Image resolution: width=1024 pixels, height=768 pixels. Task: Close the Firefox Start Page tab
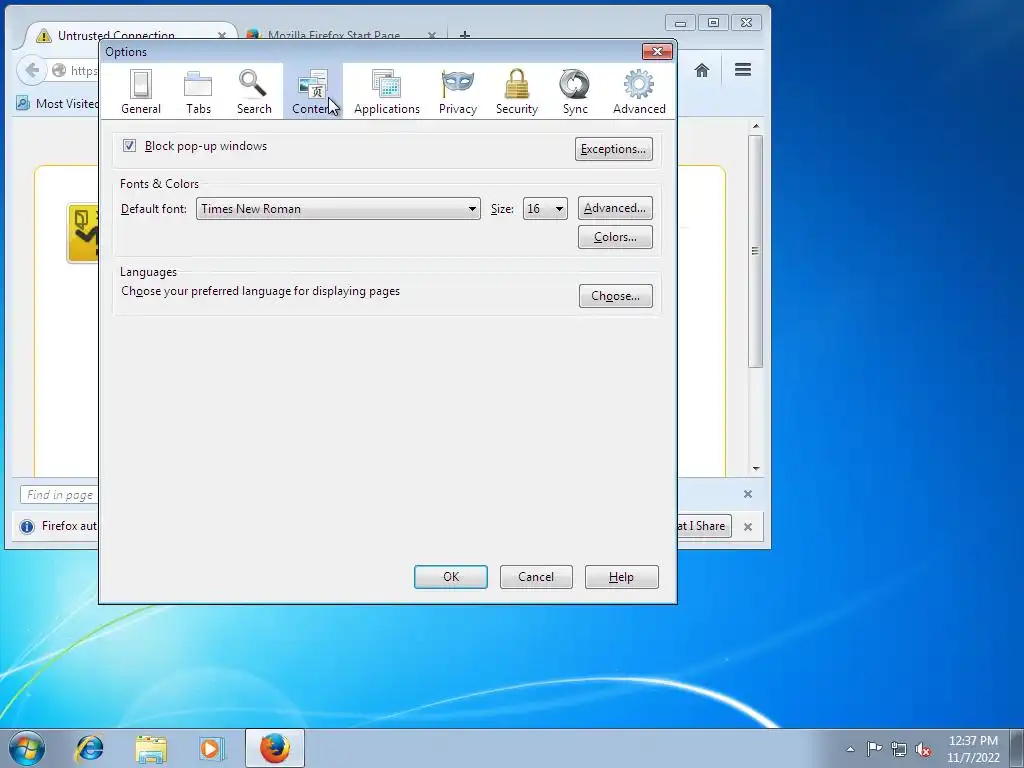point(432,35)
